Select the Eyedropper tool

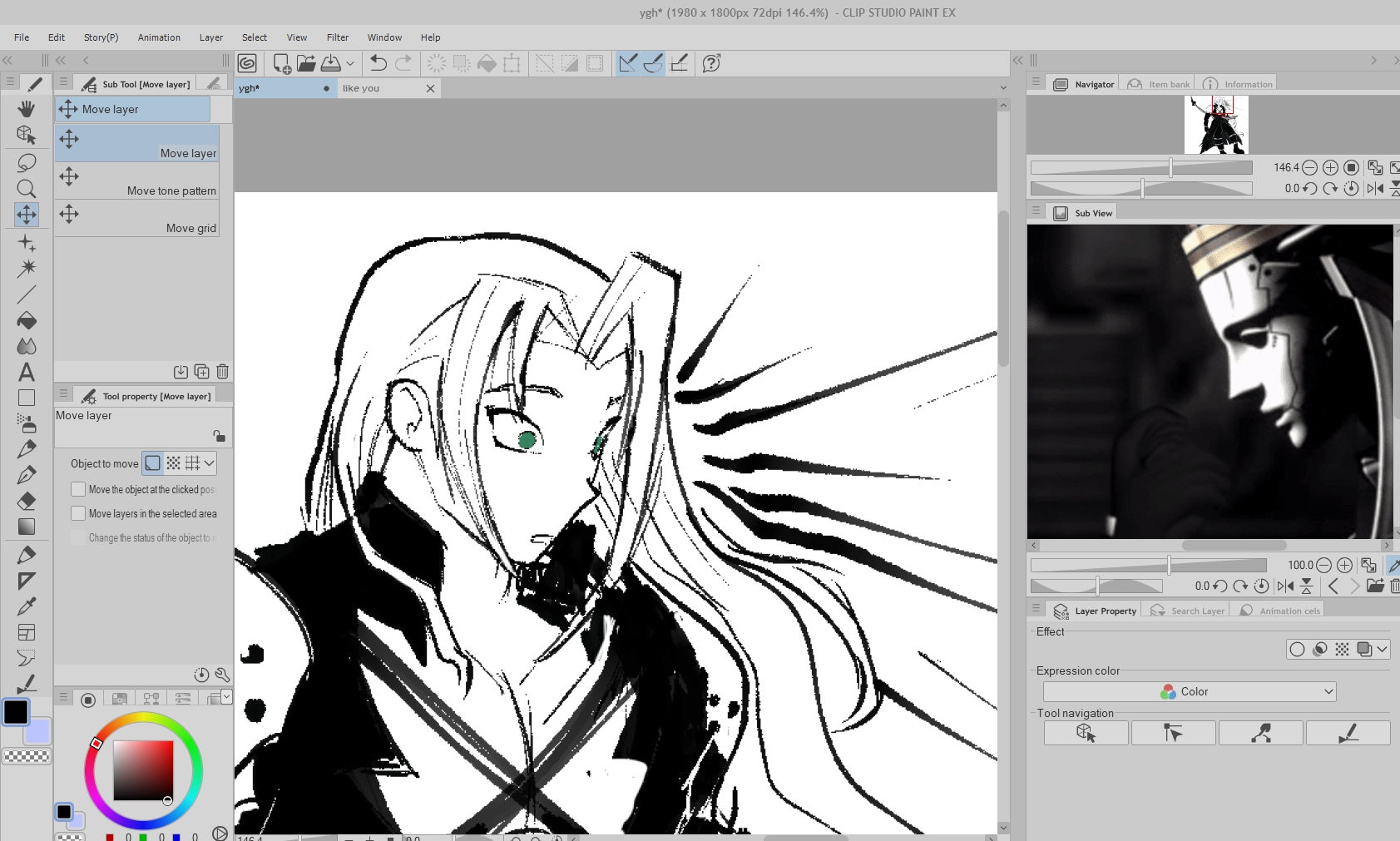[27, 606]
